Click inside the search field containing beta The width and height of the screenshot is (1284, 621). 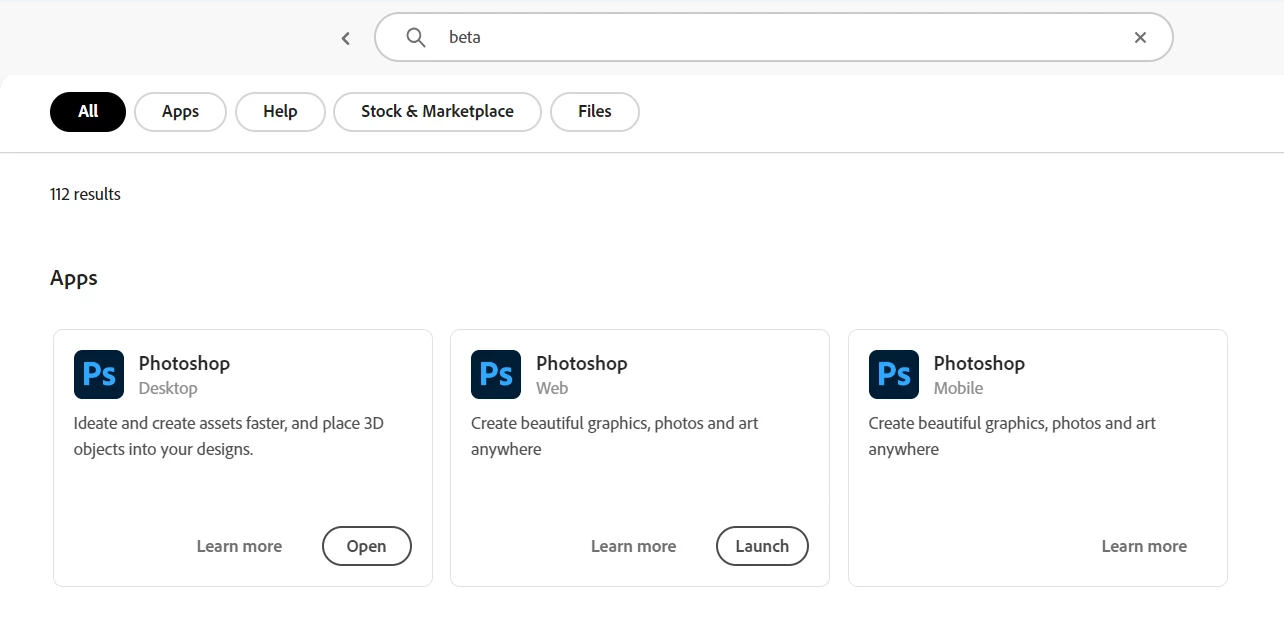pos(780,38)
